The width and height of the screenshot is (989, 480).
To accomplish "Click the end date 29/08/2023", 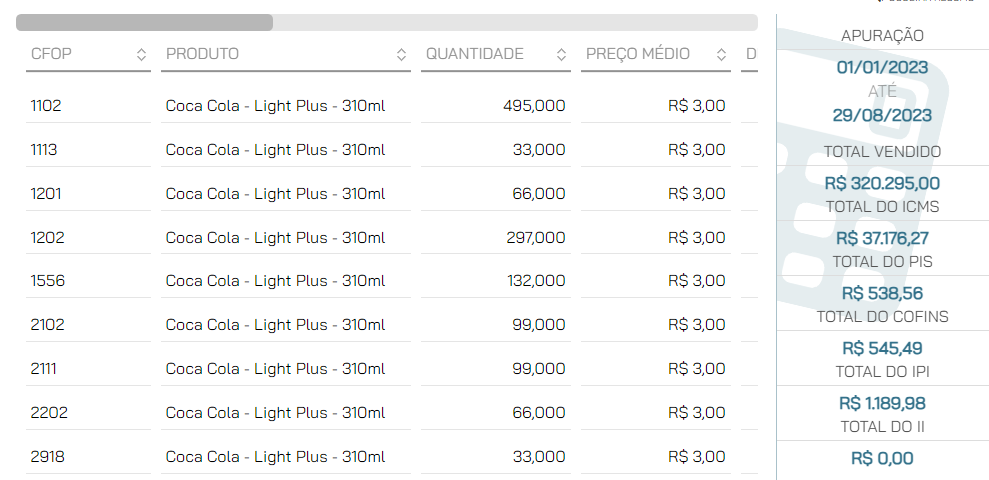I will (x=882, y=115).
